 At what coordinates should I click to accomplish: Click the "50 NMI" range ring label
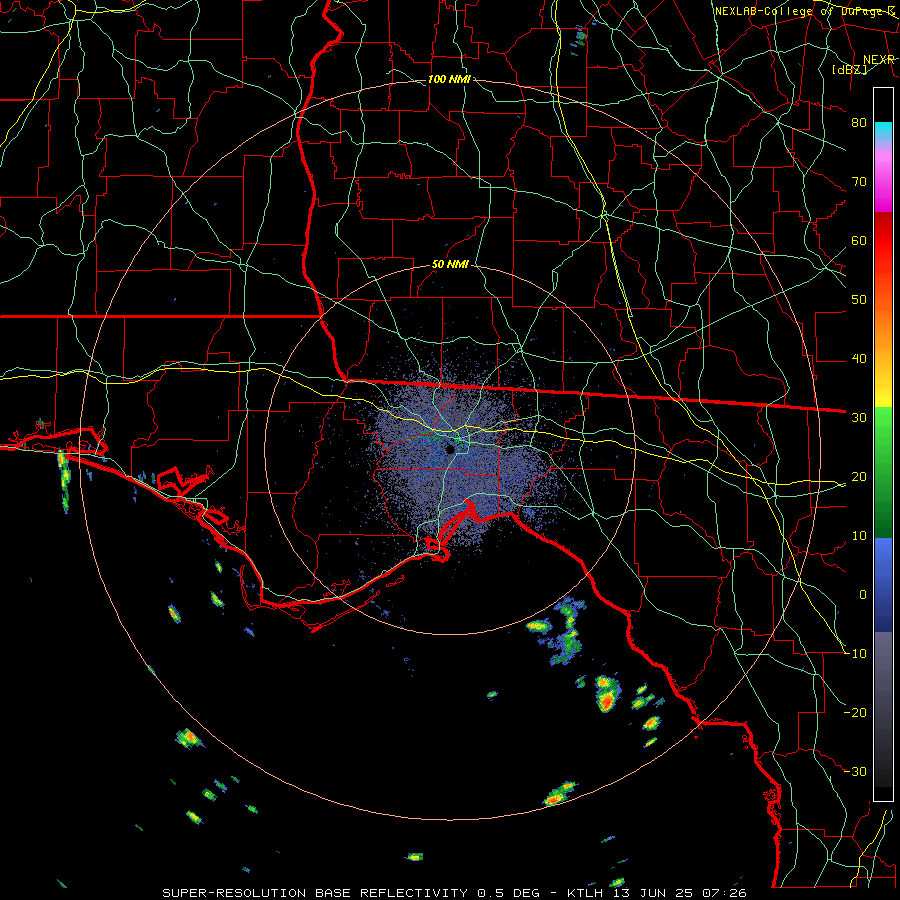(450, 265)
